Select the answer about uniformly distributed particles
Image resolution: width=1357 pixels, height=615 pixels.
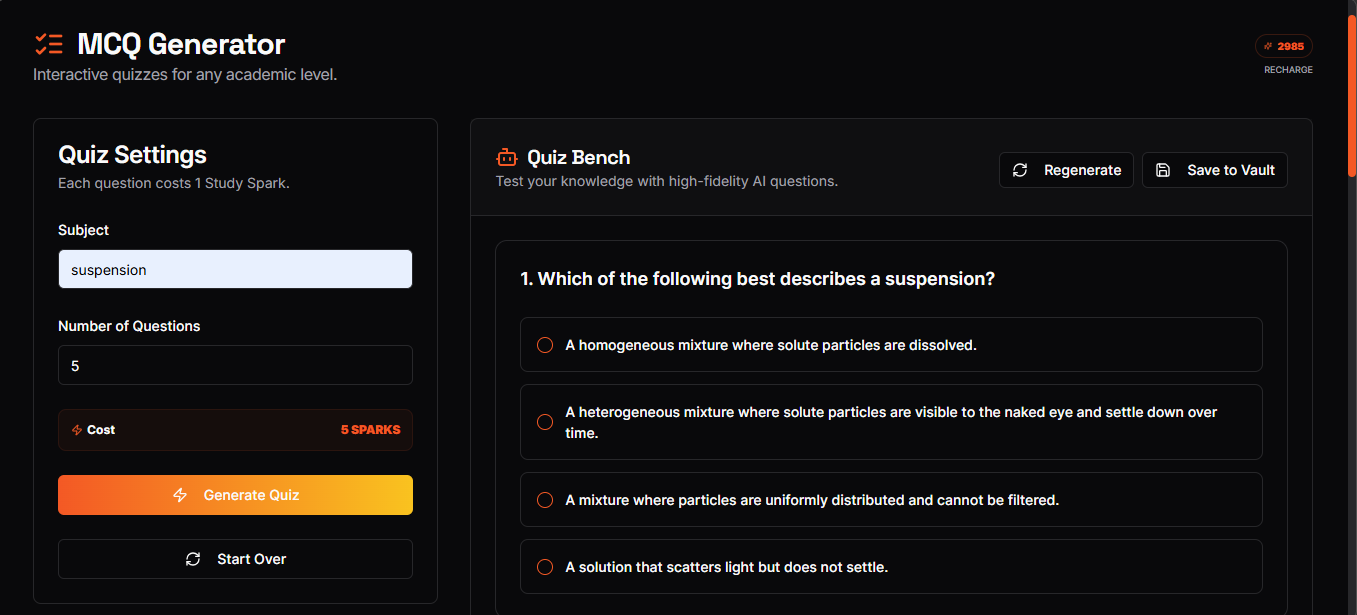click(891, 499)
